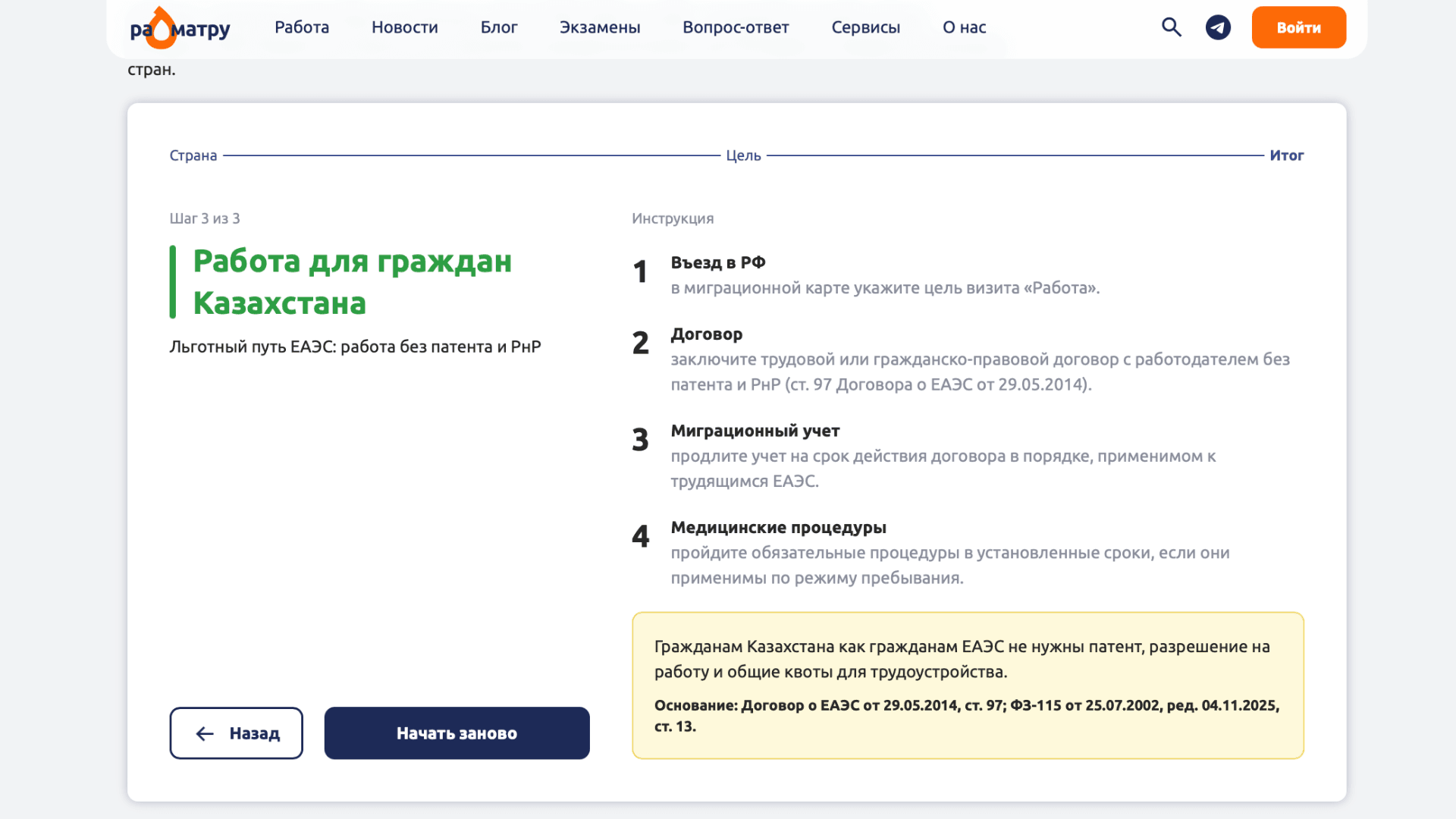This screenshot has width=1456, height=819.
Task: Open the site search magnifier icon
Action: click(1172, 27)
